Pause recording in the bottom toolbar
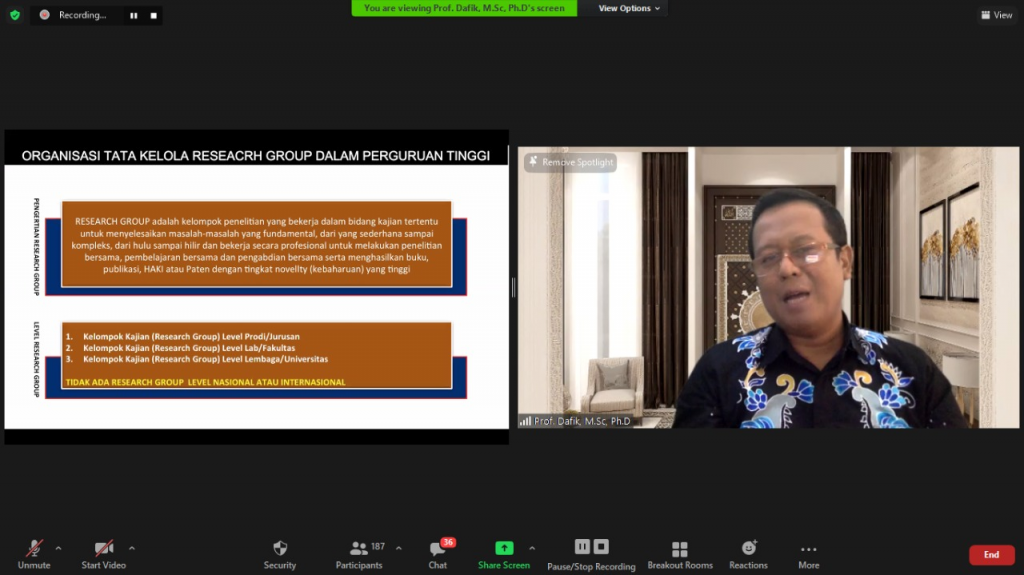This screenshot has width=1024, height=575. click(582, 547)
